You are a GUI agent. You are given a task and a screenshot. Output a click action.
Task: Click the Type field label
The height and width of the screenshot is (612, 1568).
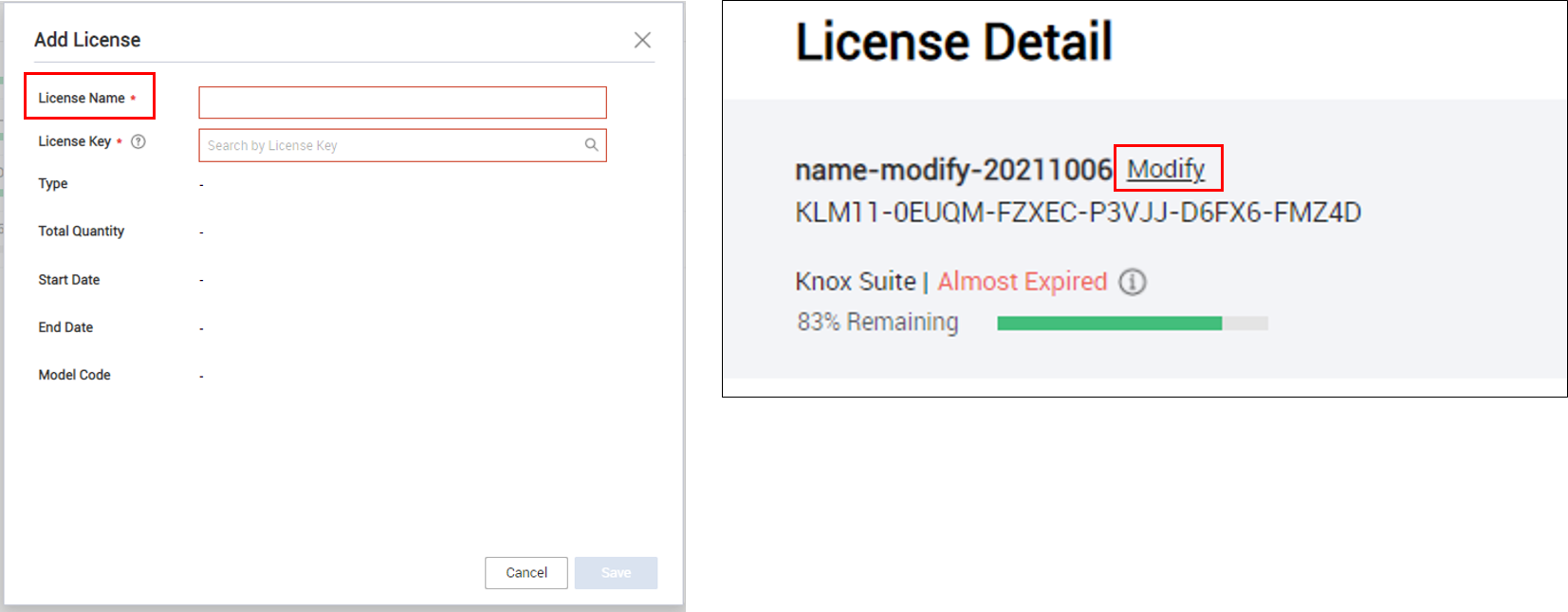[53, 184]
